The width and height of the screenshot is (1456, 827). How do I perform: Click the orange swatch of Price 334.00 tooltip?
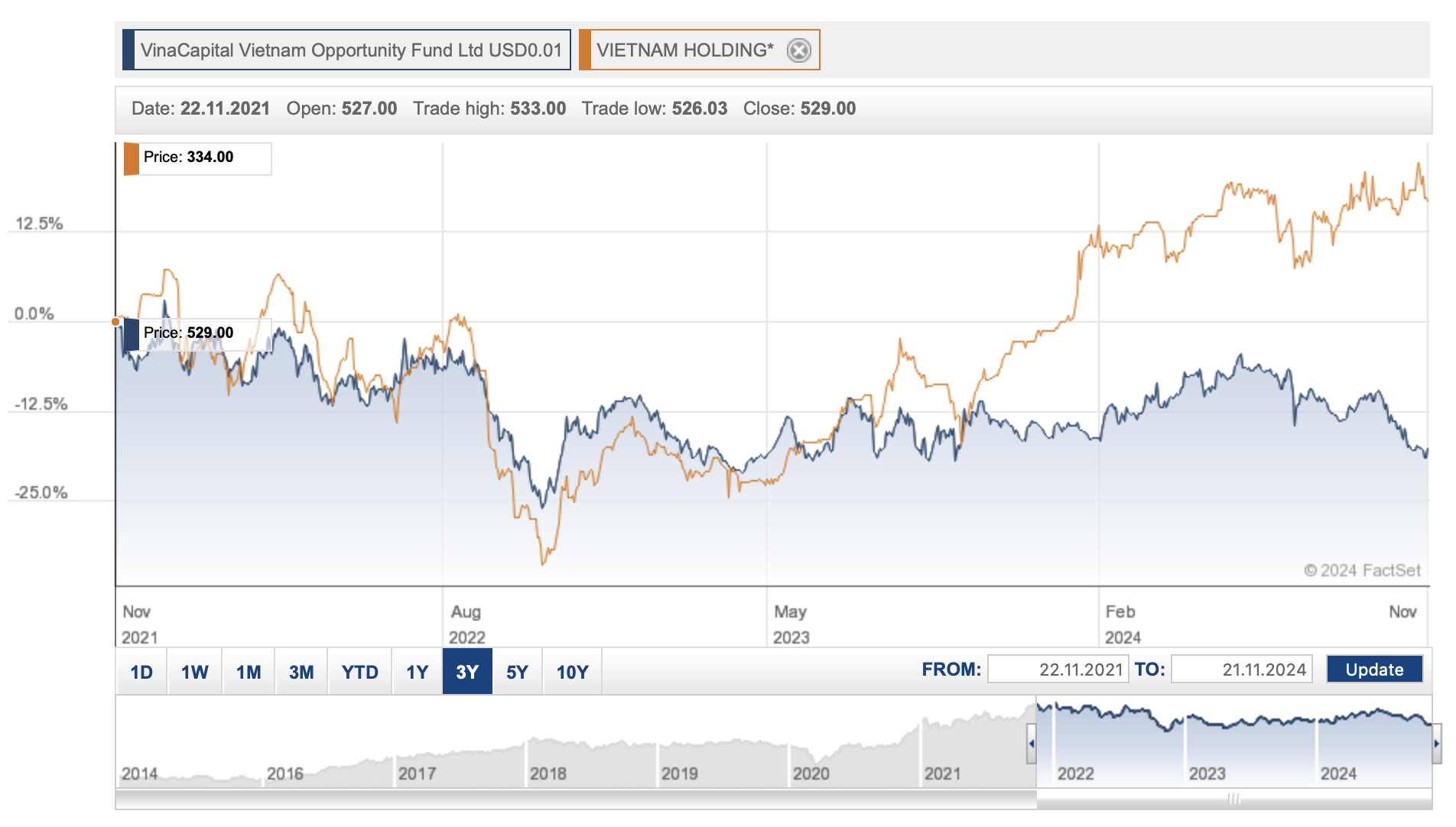coord(132,159)
